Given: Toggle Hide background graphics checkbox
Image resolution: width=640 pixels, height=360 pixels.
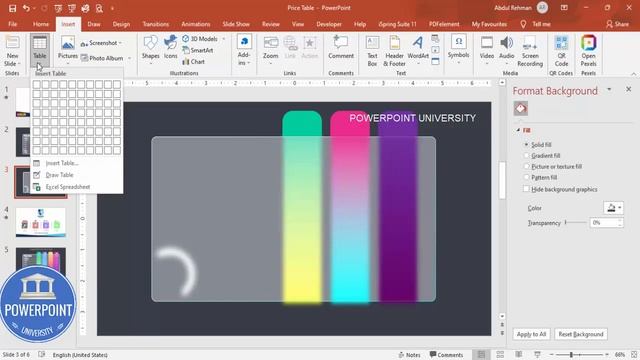Looking at the screenshot, I should tap(527, 189).
